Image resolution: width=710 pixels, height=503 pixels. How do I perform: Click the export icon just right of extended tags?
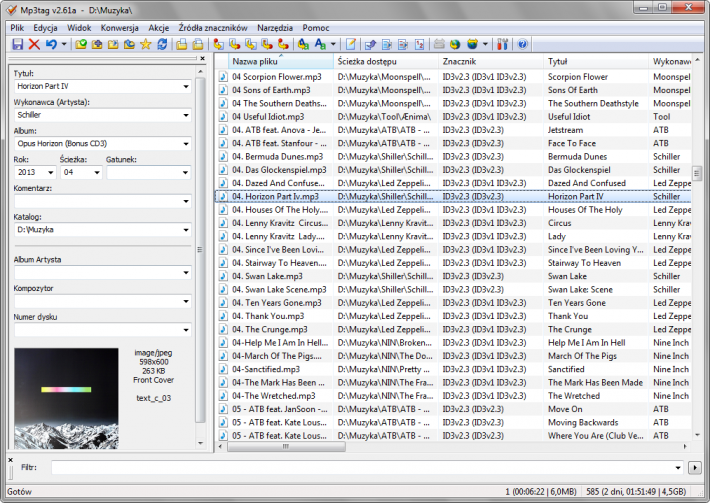370,44
